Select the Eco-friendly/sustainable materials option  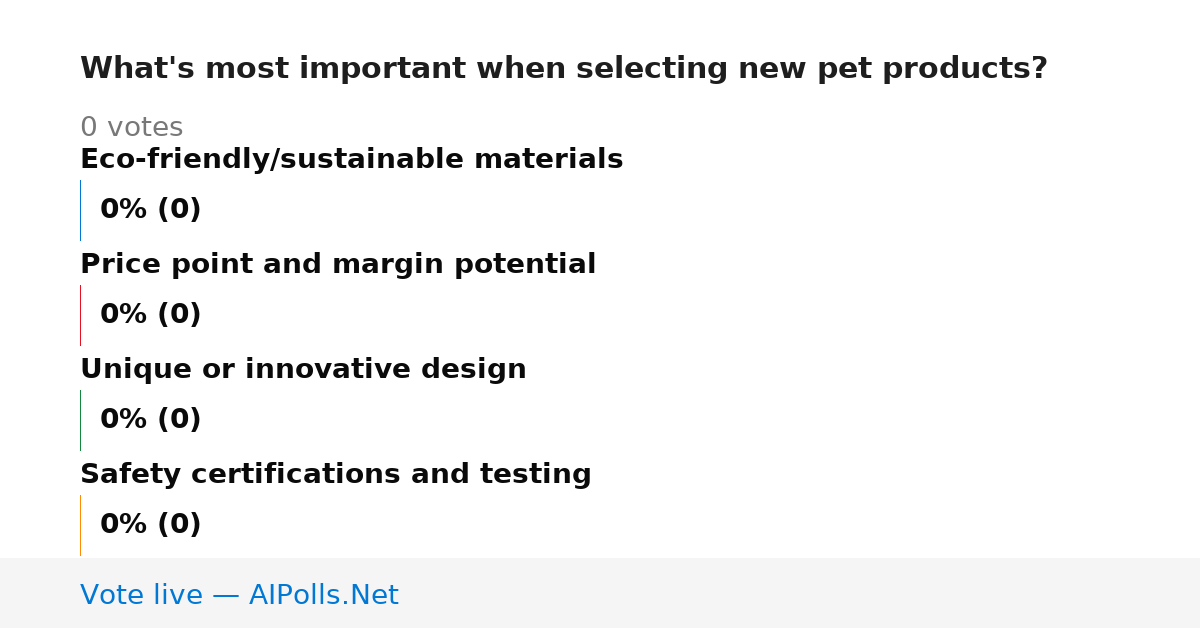click(351, 160)
